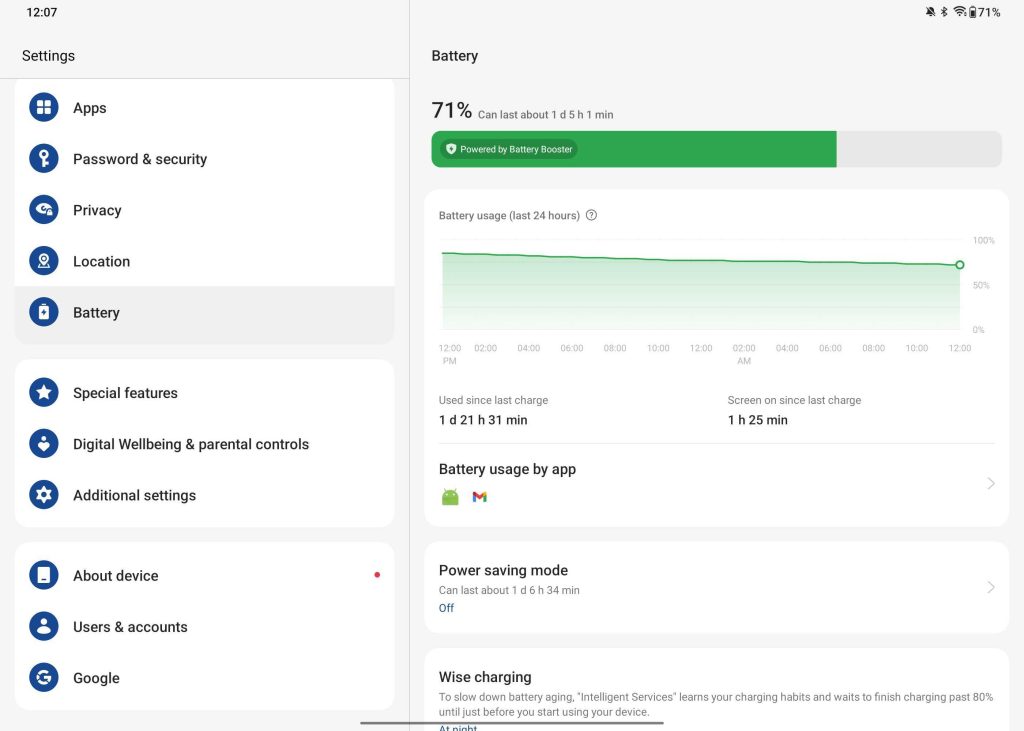Click the 71% battery level bar
Screen dimensions: 1024x731
pos(715,149)
